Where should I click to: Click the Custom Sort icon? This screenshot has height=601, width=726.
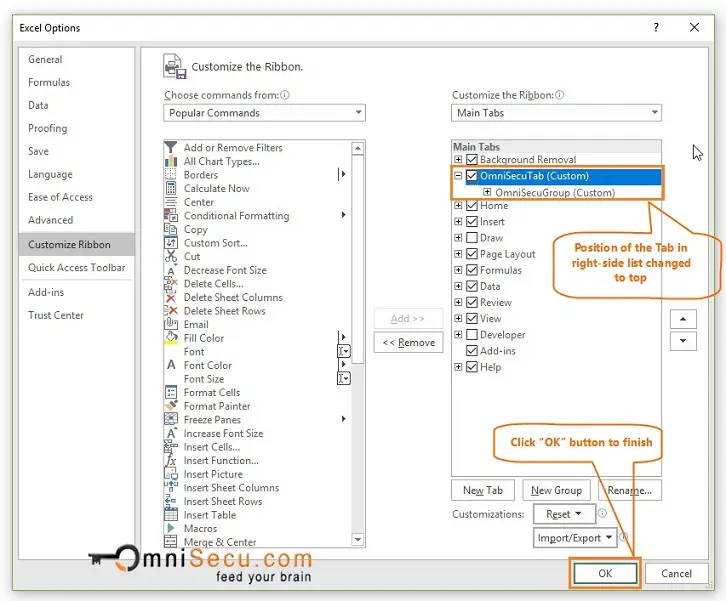pos(171,243)
